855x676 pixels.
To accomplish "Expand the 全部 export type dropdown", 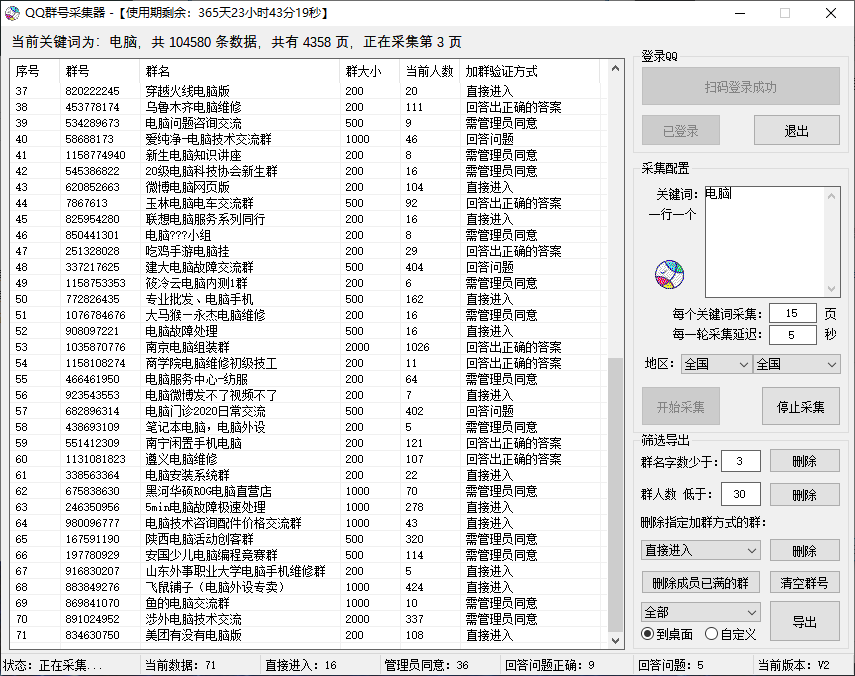I will click(x=700, y=612).
